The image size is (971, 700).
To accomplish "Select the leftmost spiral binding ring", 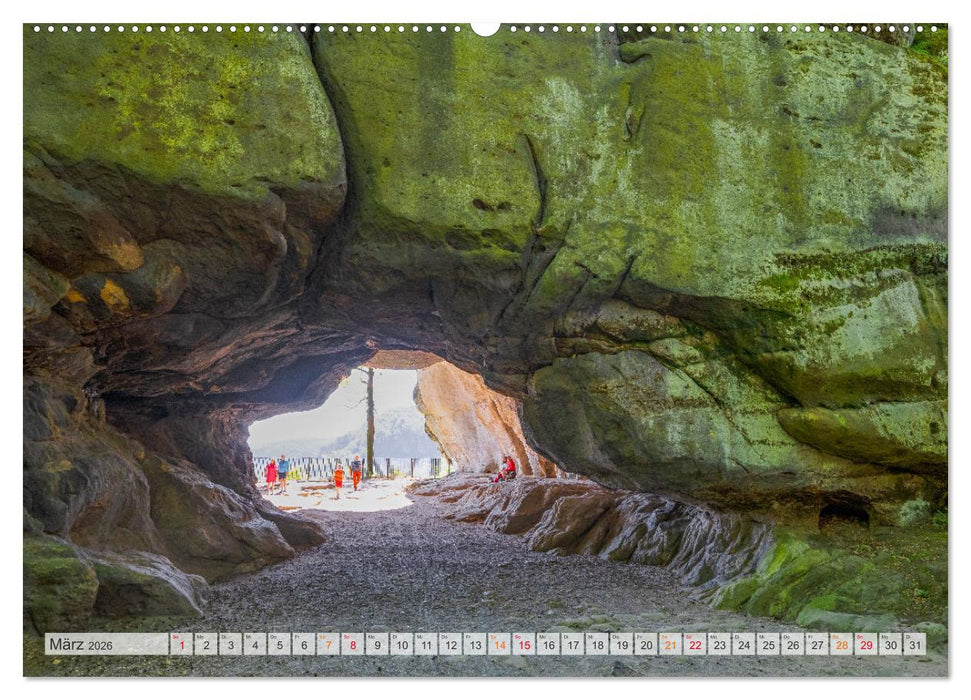I will (x=37, y=27).
